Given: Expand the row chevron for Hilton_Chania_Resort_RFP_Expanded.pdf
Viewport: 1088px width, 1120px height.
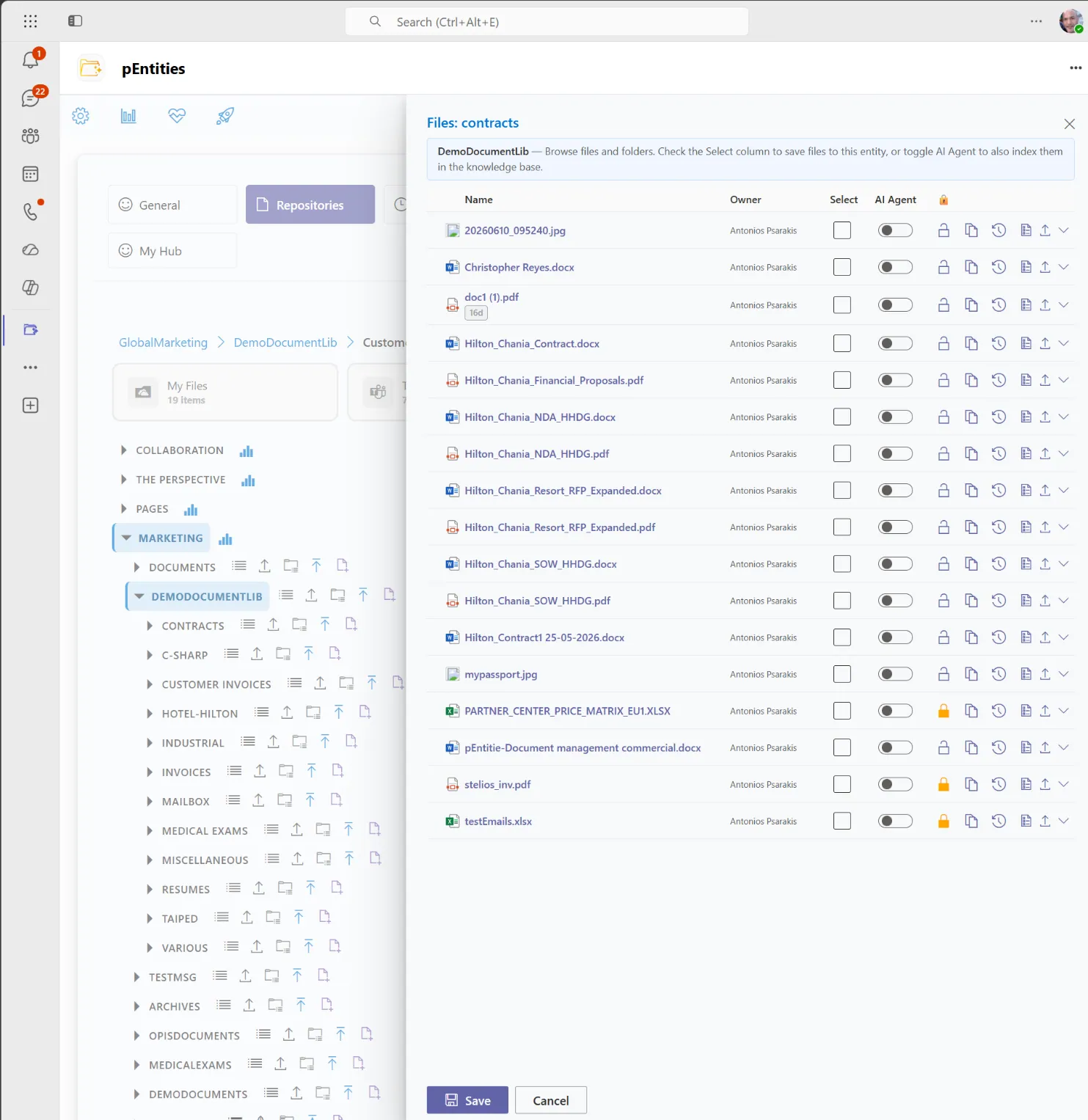Looking at the screenshot, I should coord(1064,527).
